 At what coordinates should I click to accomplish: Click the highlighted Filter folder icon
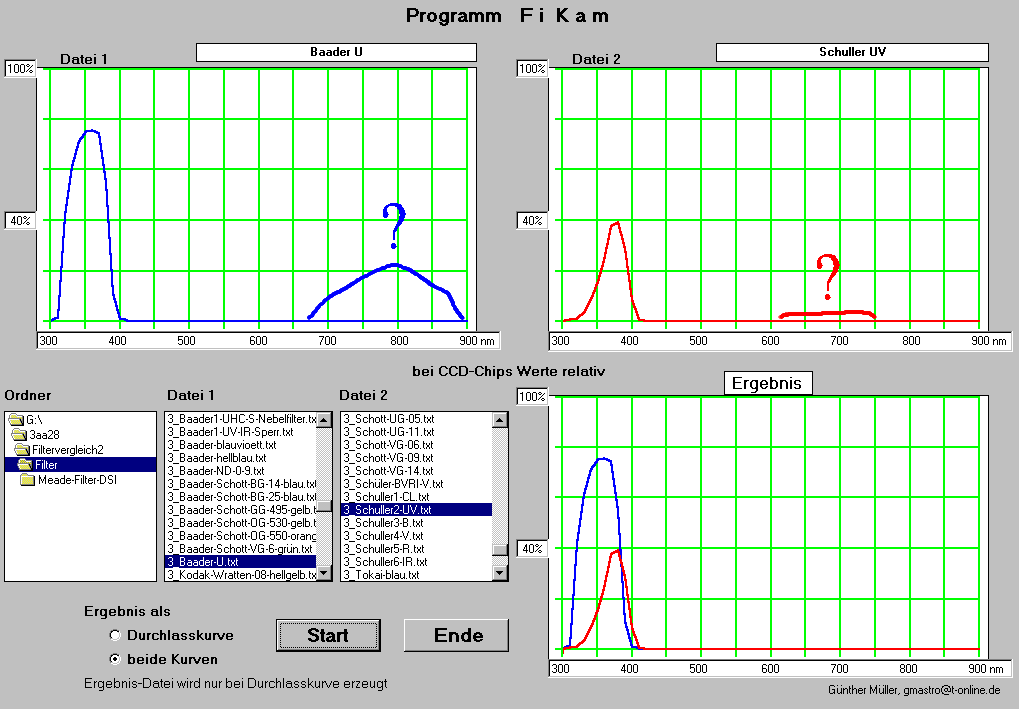[26, 465]
